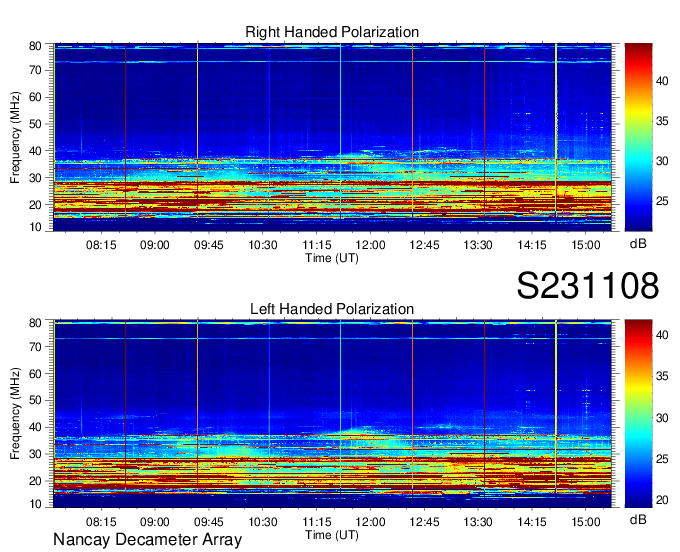Click the 15:00 time tick of Right Handed plot
Screen dimensions: 680x552
pyautogui.click(x=586, y=245)
